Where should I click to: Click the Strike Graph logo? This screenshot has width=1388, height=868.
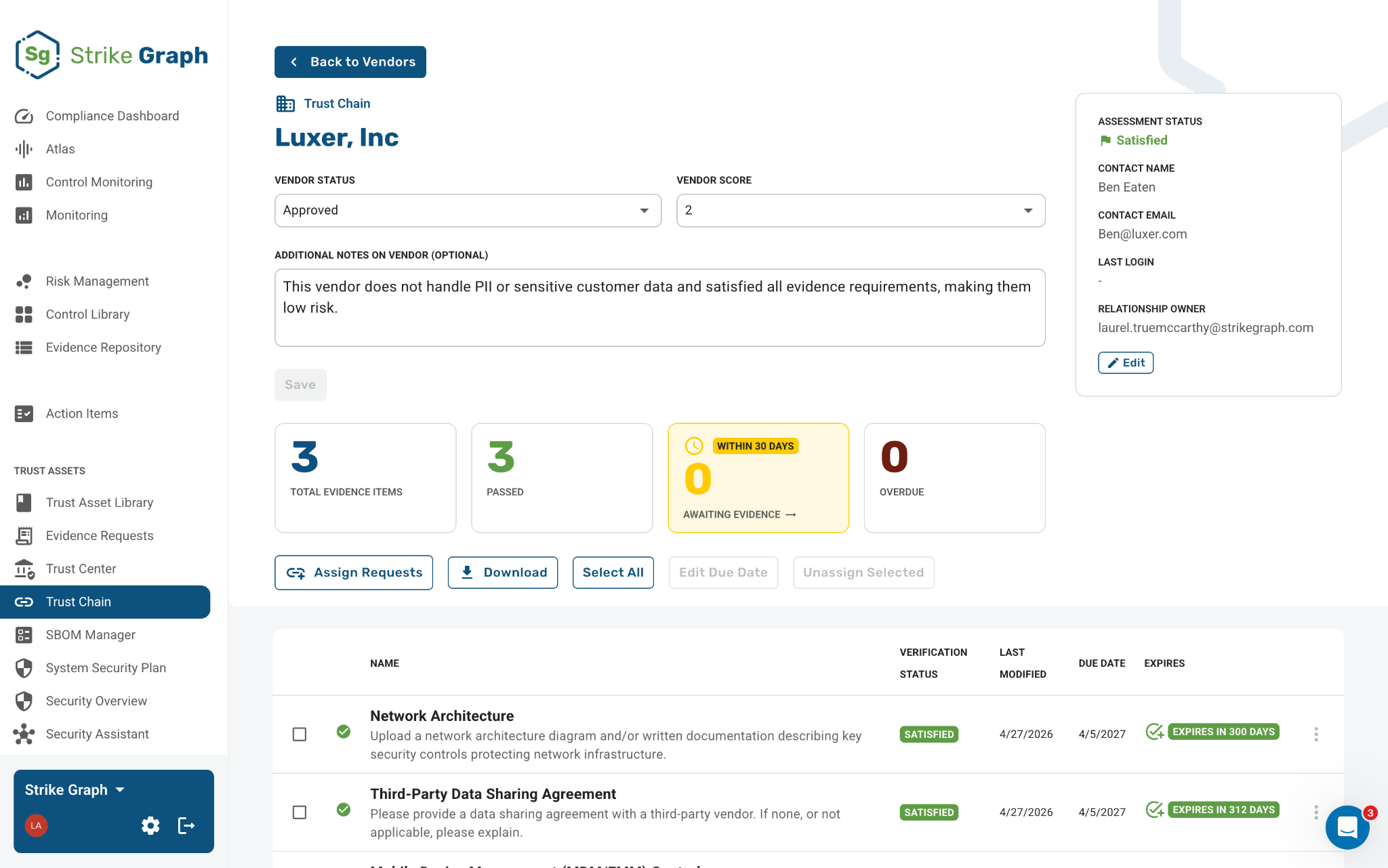pos(112,55)
